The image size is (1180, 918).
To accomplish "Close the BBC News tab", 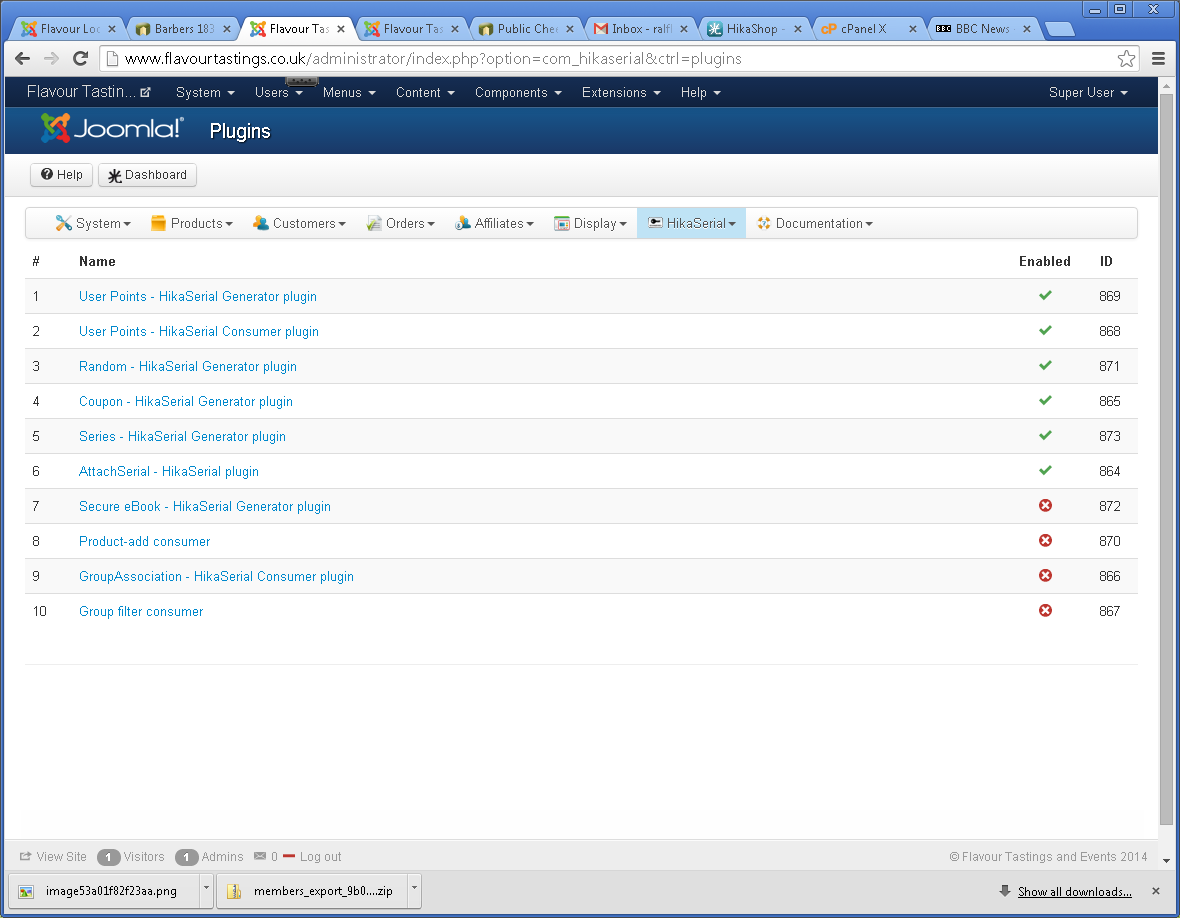I will (x=1026, y=29).
